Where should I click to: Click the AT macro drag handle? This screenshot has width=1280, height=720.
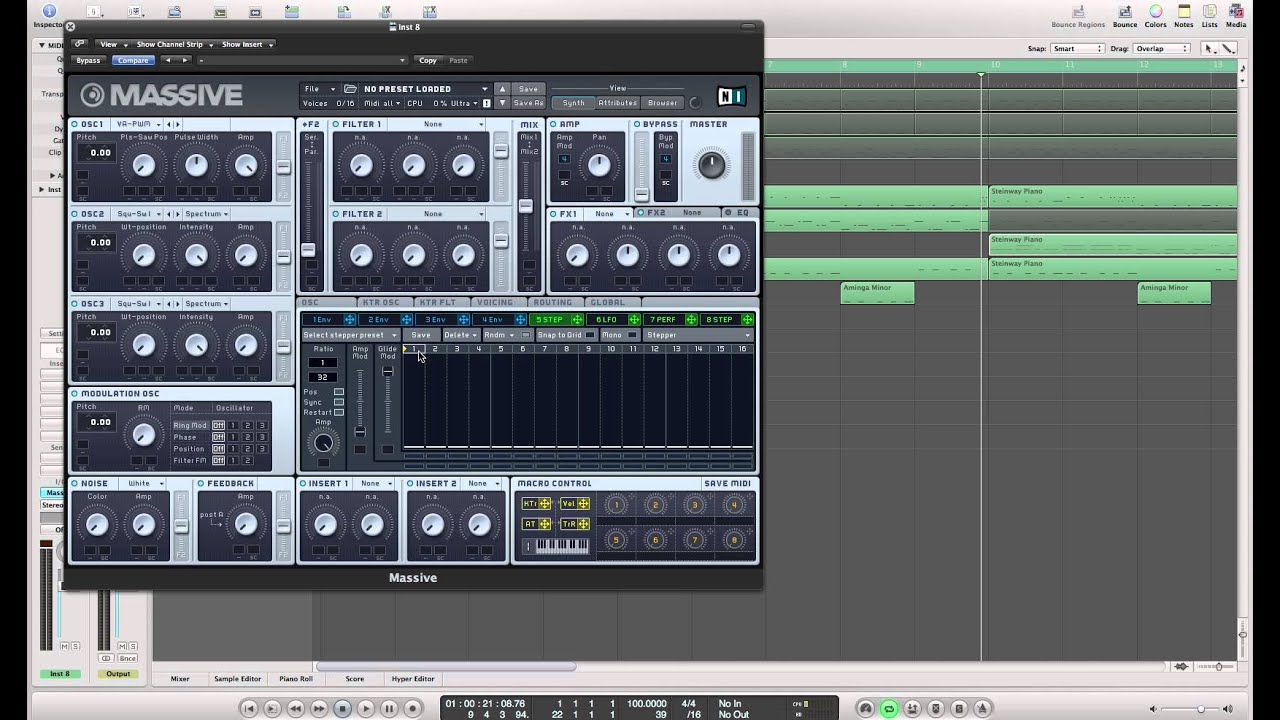click(x=545, y=524)
